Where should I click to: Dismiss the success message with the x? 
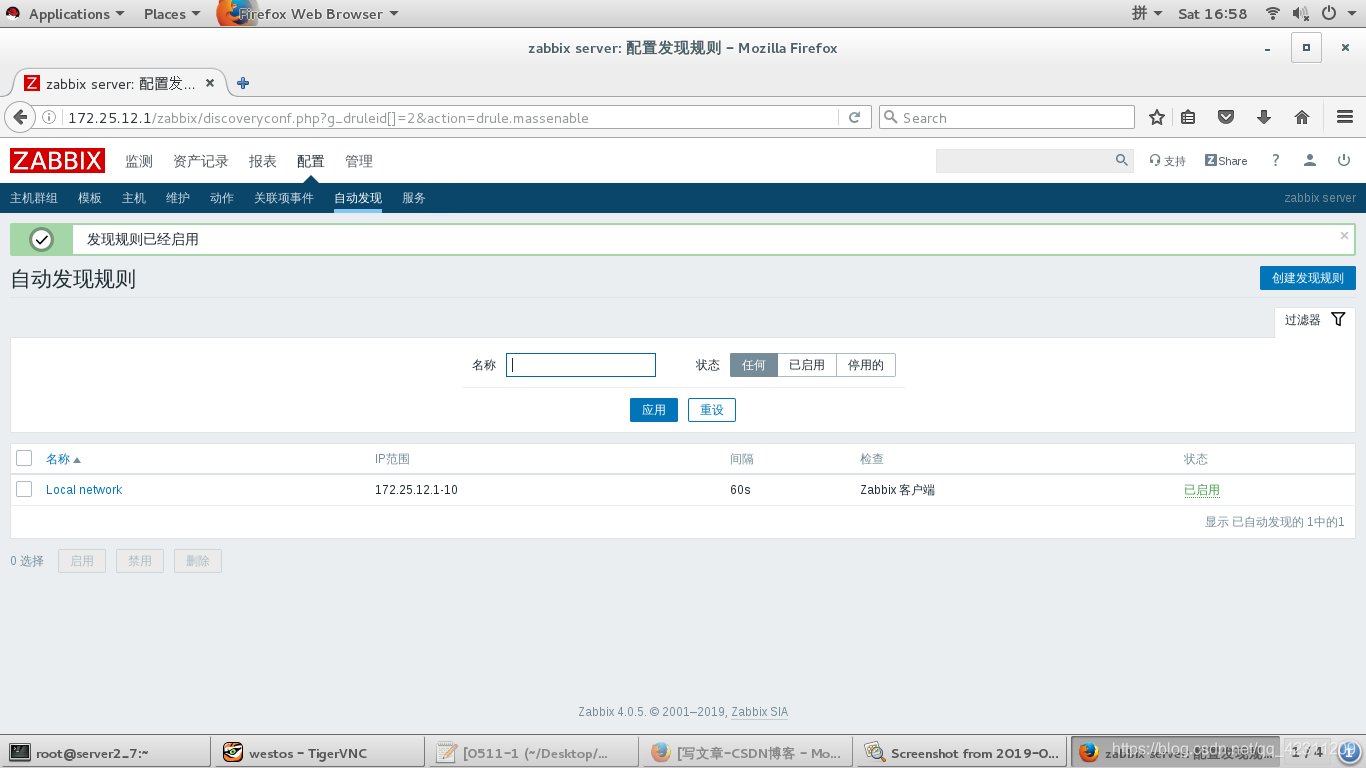(x=1344, y=236)
